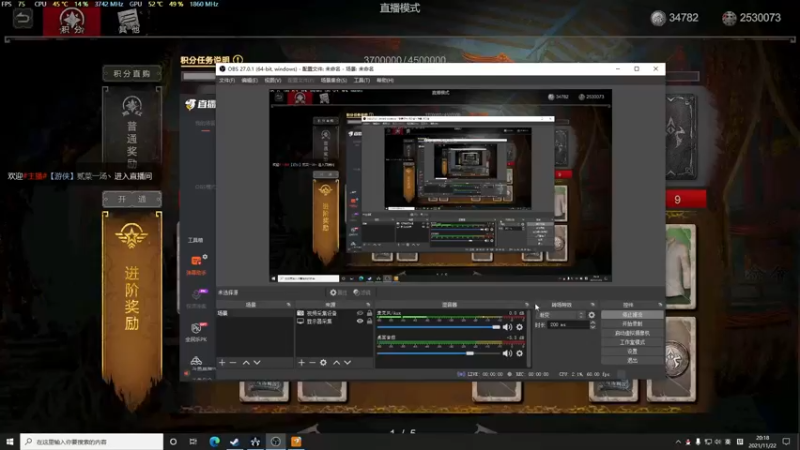Viewport: 800px width, 450px height.
Task: Mute the desktop audio speaker icon
Action: 507,353
